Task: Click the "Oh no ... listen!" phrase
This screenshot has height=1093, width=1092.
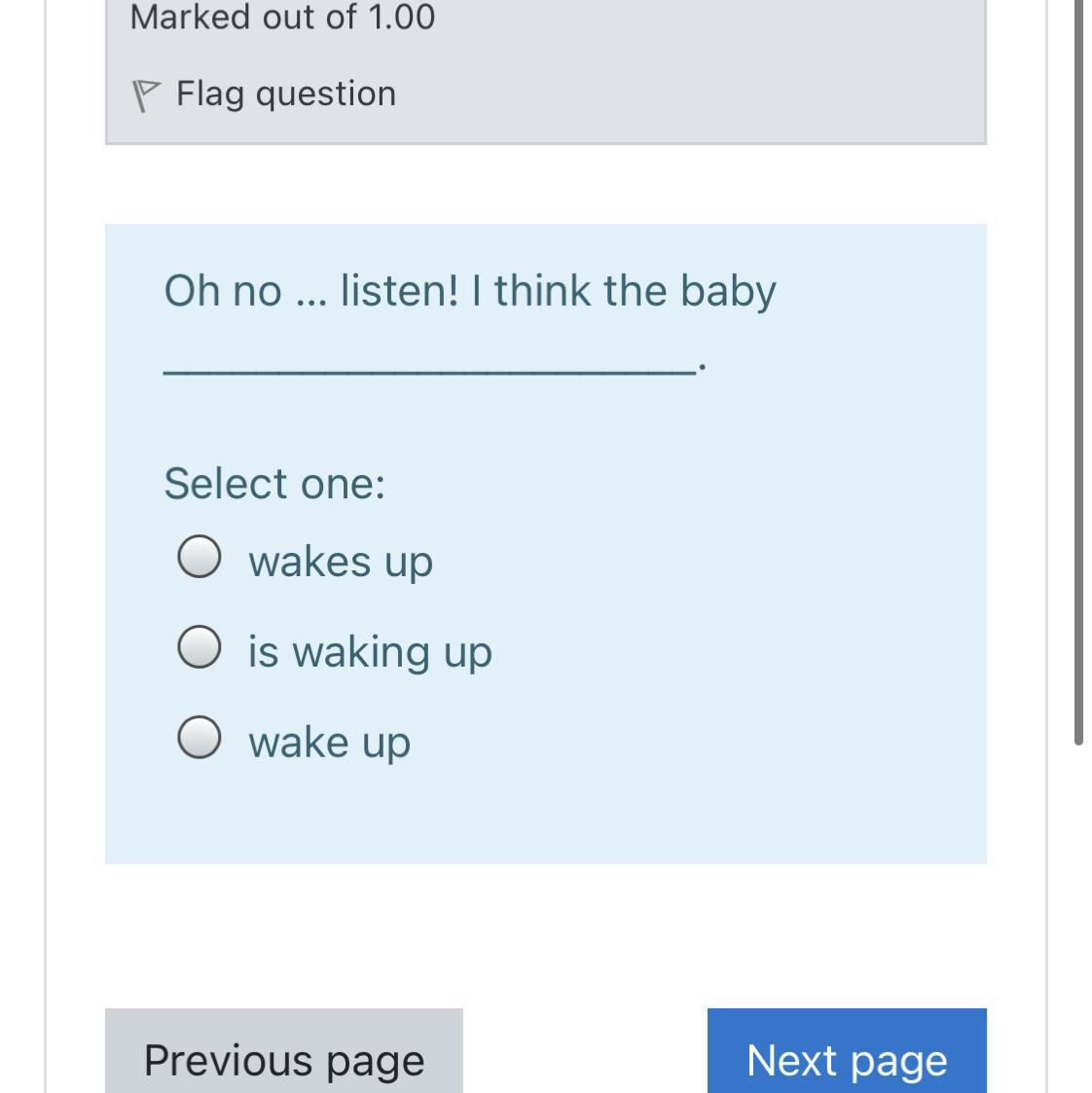Action: pyautogui.click(x=311, y=291)
